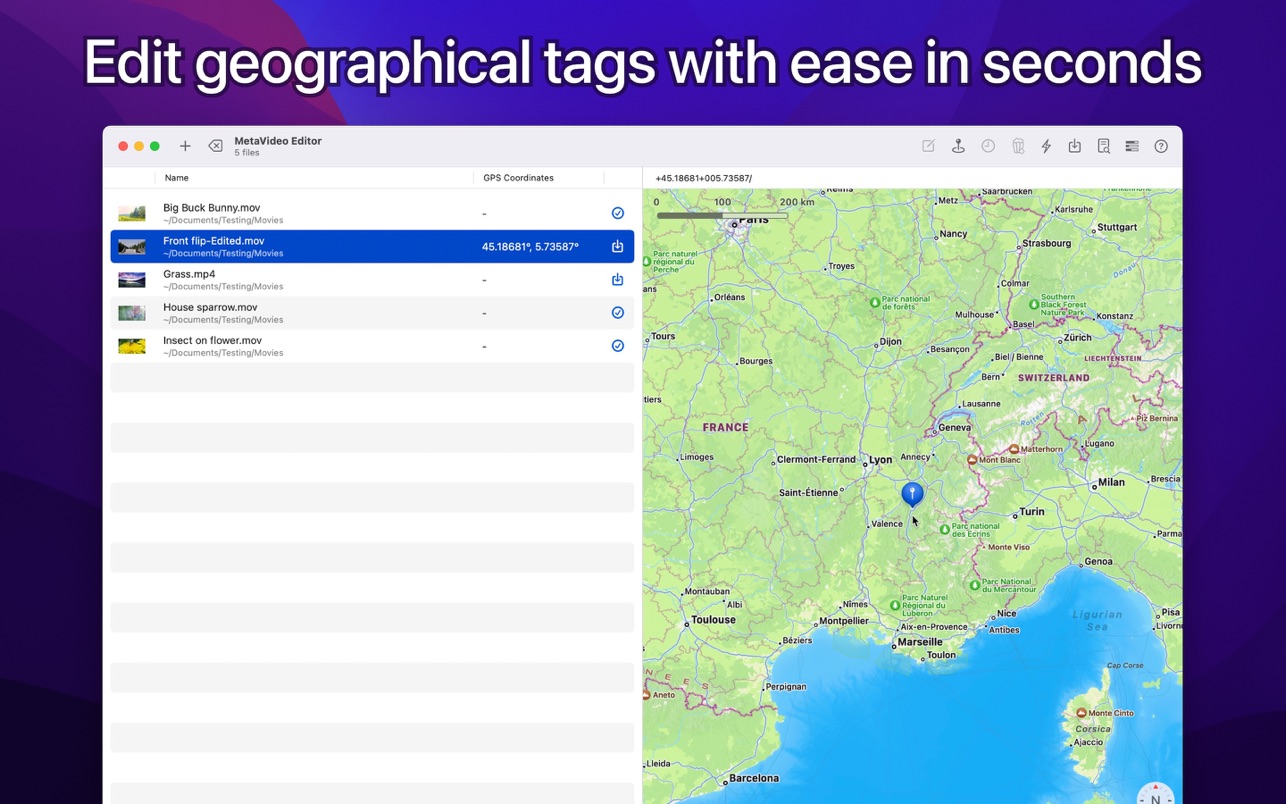Click the clock date icon in toolbar

tap(988, 146)
